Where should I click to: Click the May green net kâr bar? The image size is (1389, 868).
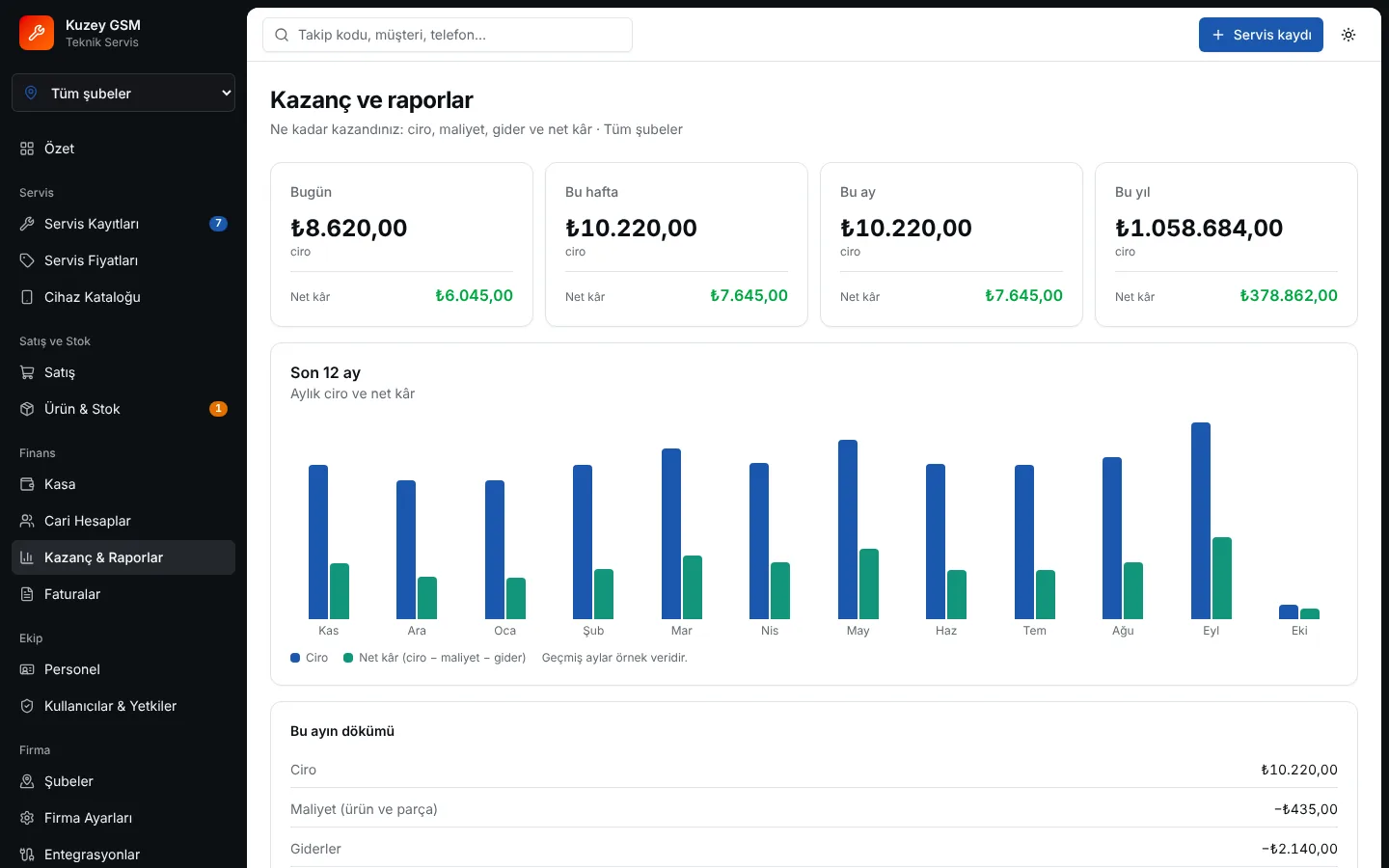(869, 583)
